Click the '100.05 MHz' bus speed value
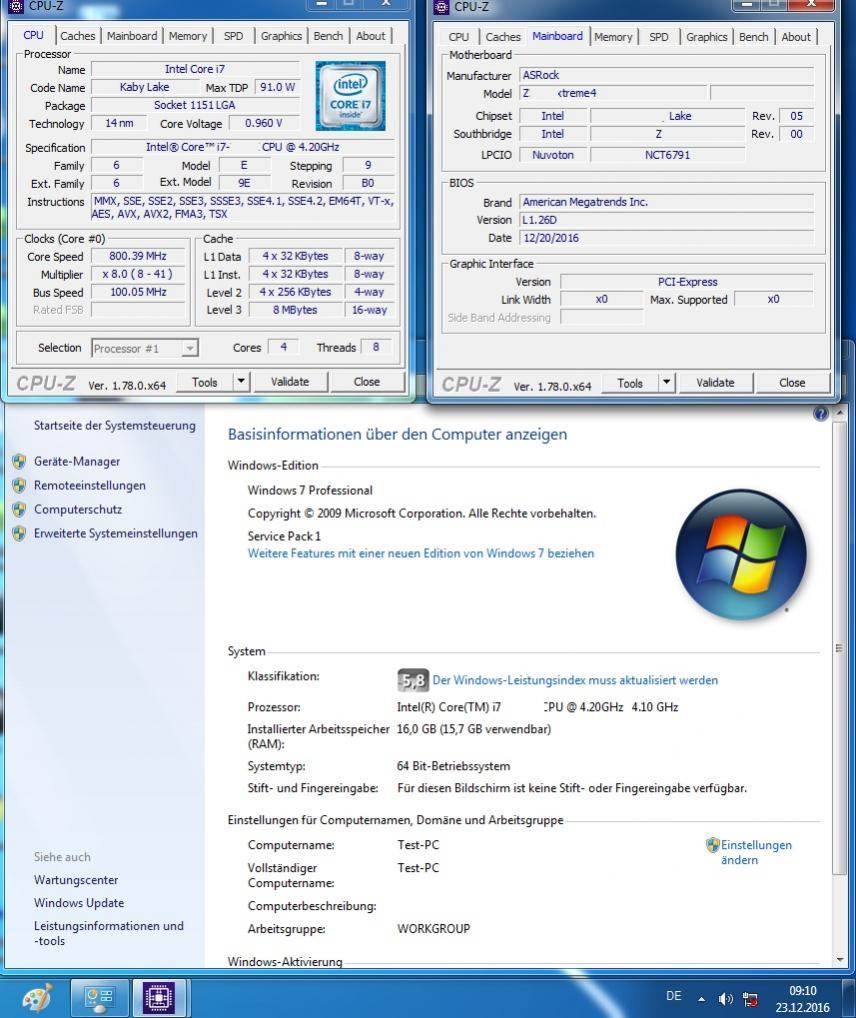856x1018 pixels. (x=138, y=292)
